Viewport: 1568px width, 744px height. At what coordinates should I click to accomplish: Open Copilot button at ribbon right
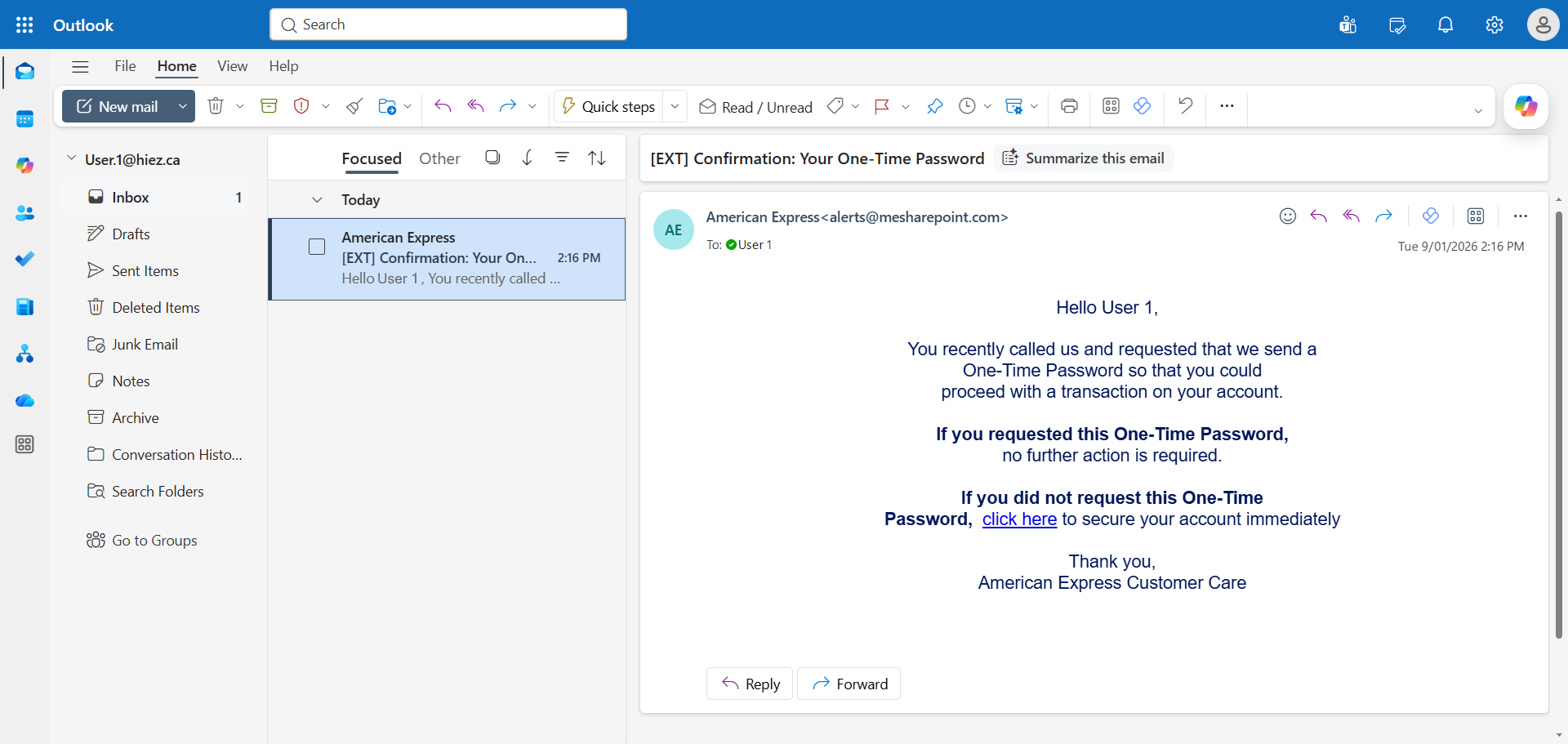pyautogui.click(x=1526, y=106)
